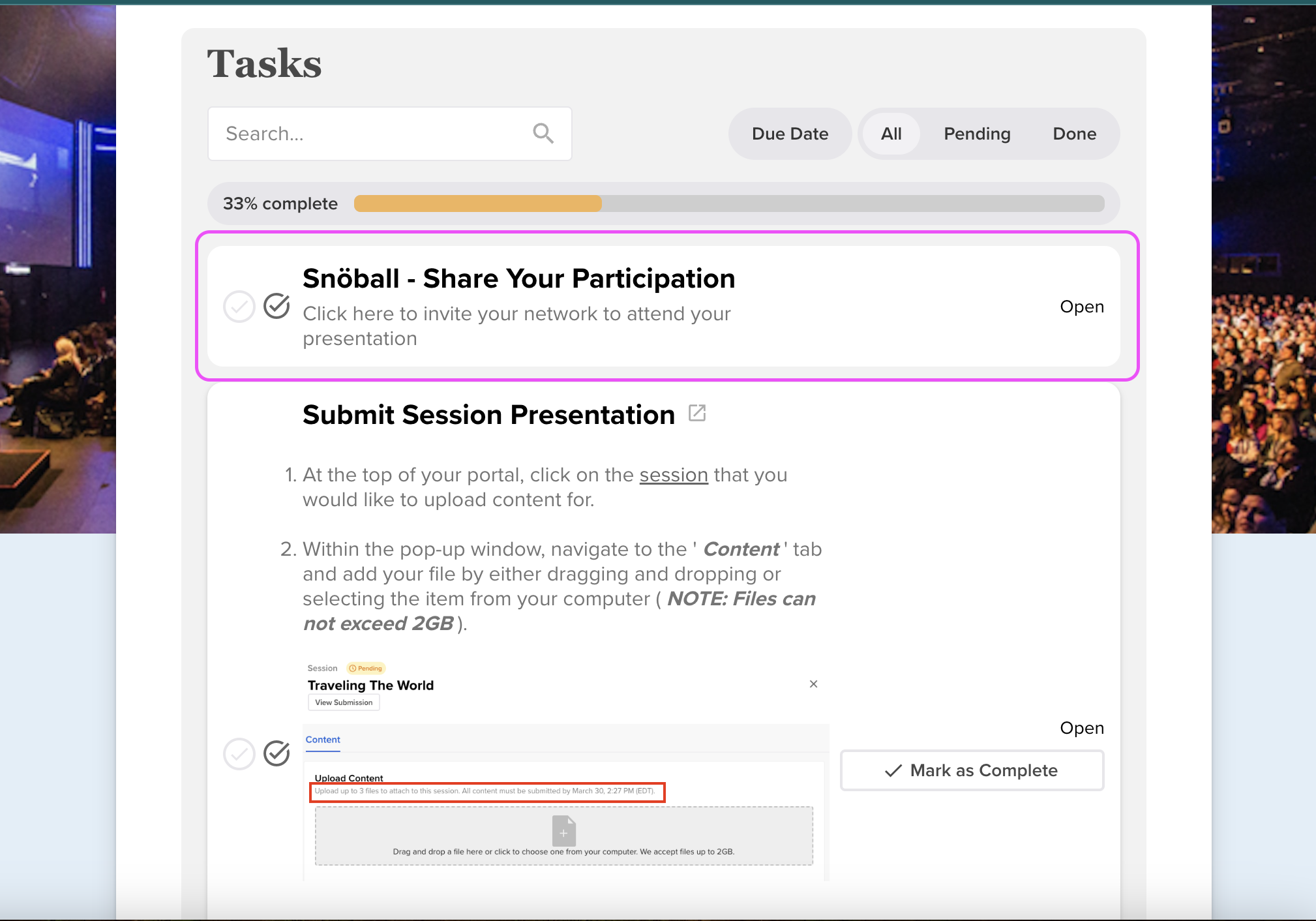Switch to the Pending filter tab
The width and height of the screenshot is (1316, 921).
click(977, 134)
